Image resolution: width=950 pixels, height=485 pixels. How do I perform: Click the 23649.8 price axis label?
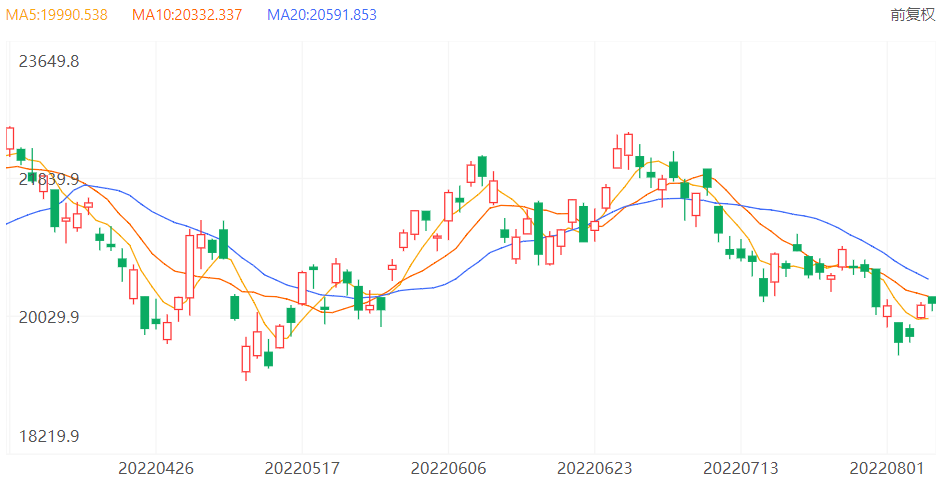pos(49,62)
